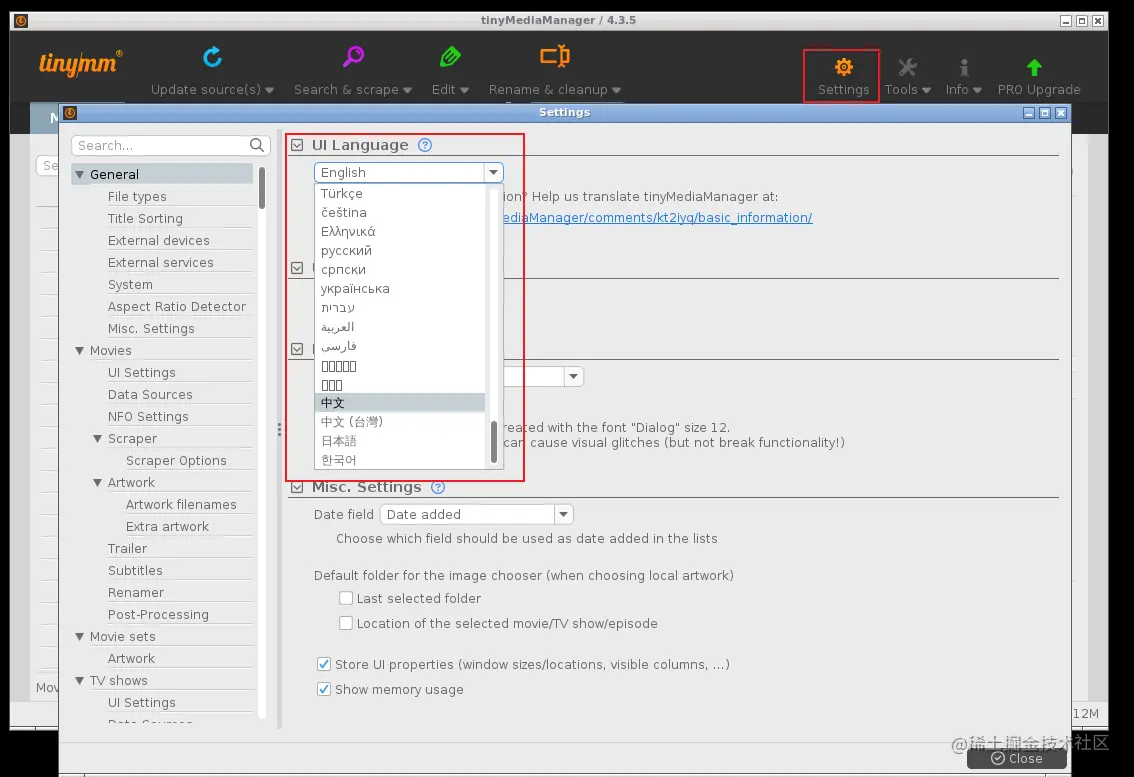Toggle the section collapse box under UI Language
1134x777 pixels.
pos(297,268)
